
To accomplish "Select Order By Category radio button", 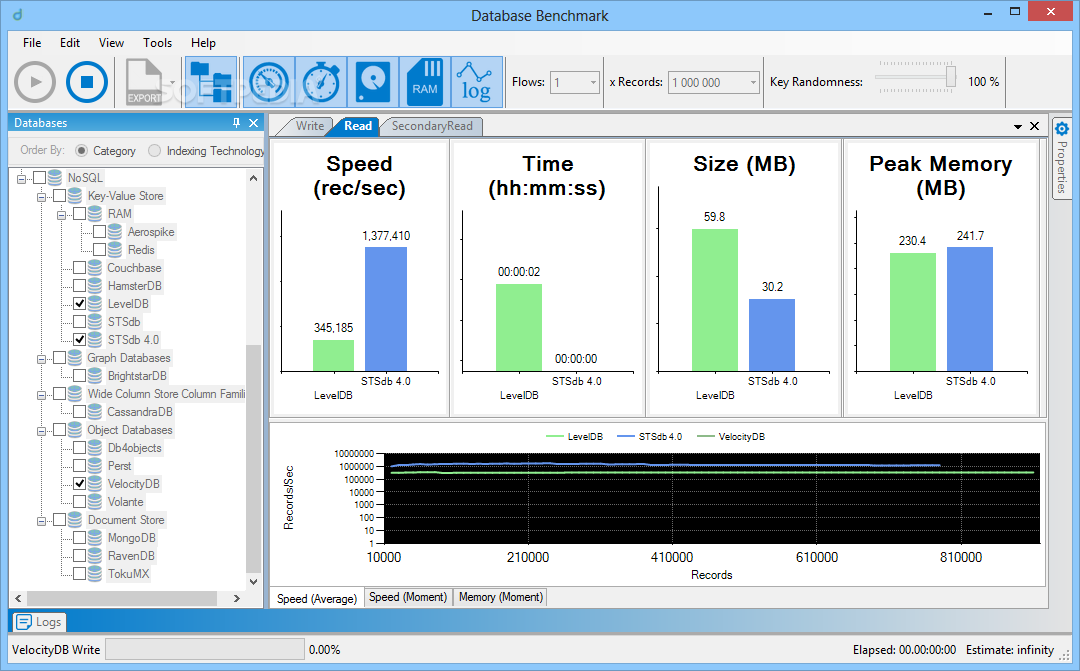I will click(81, 150).
